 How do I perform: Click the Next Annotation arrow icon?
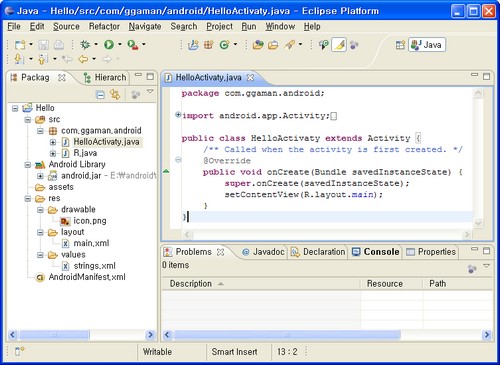pos(18,59)
